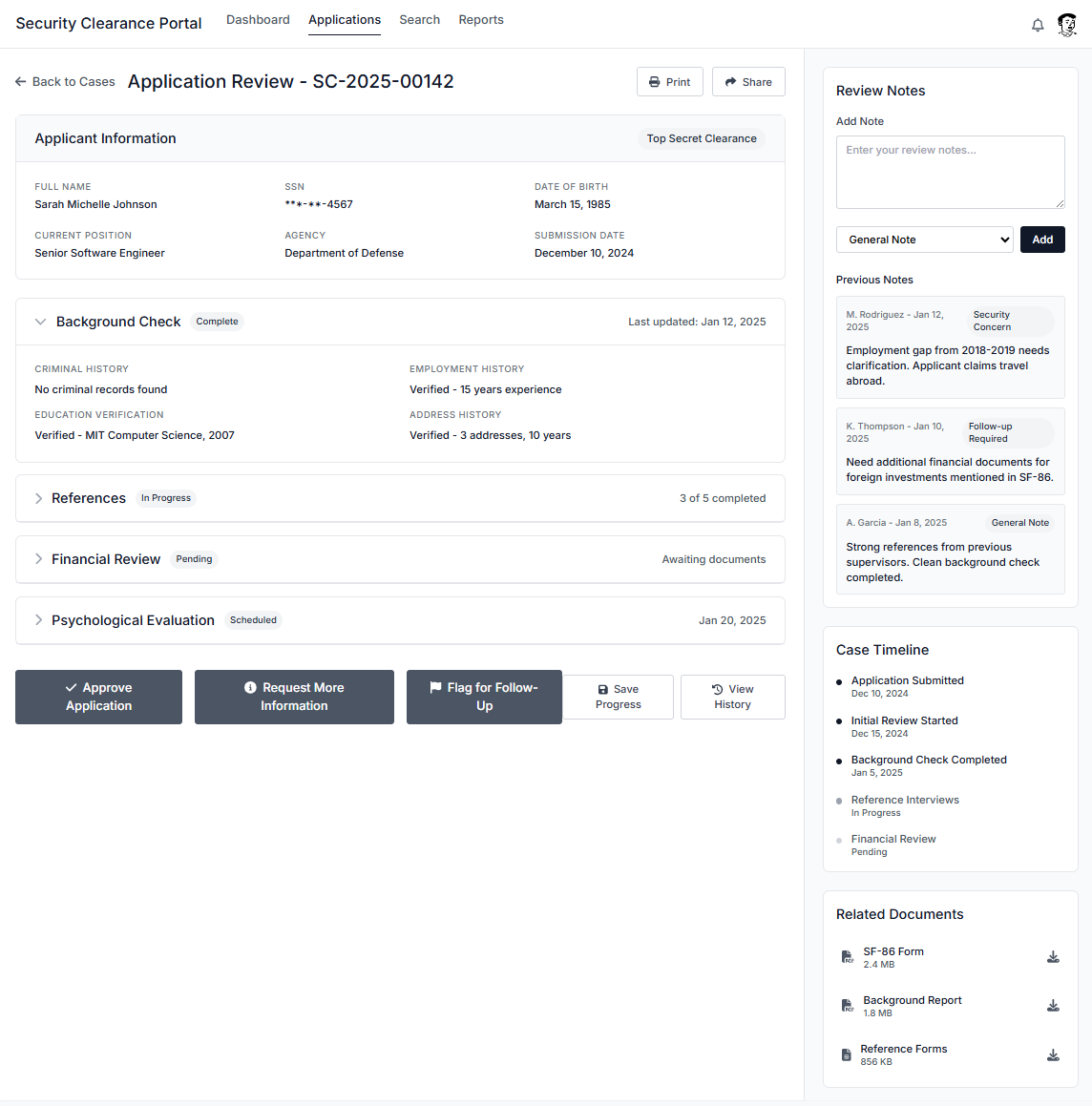This screenshot has height=1106, width=1092.
Task: Click 'No criminal records found' text
Action: 101,389
